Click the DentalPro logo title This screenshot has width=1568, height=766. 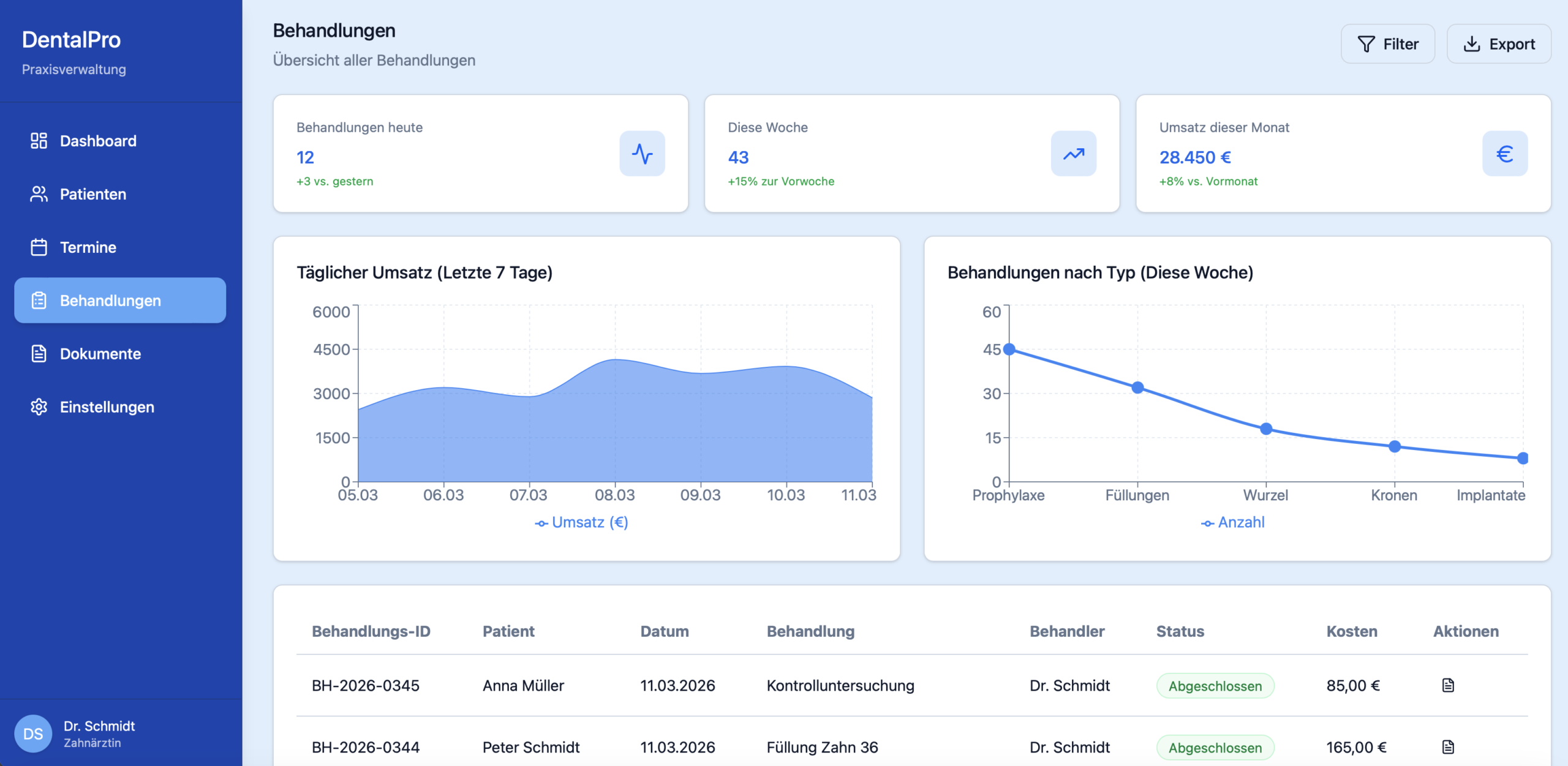click(x=72, y=40)
